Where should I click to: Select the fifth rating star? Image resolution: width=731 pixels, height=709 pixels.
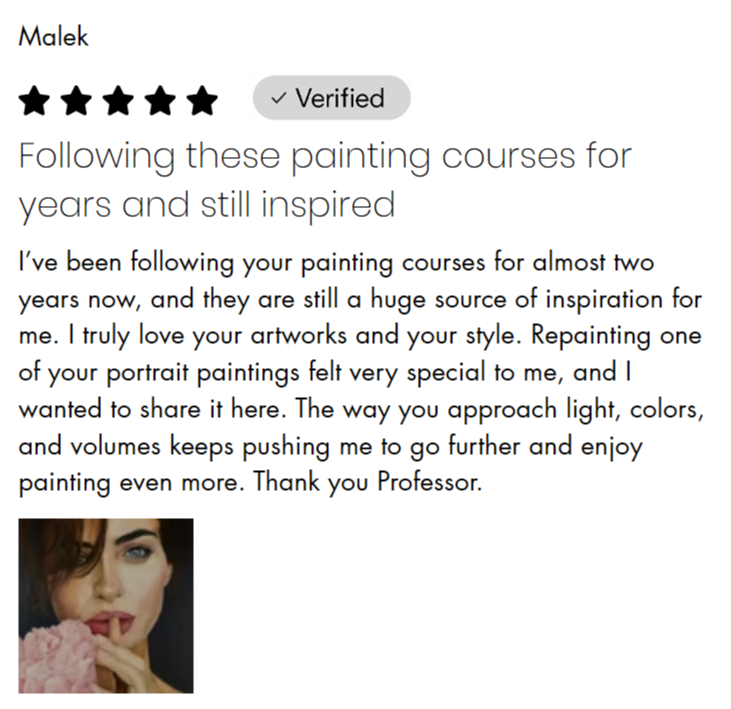click(202, 100)
